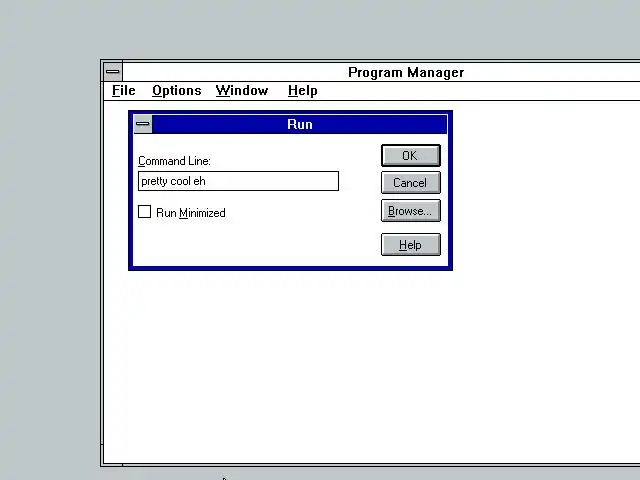The width and height of the screenshot is (640, 480).
Task: Open the Window menu
Action: pyautogui.click(x=242, y=90)
